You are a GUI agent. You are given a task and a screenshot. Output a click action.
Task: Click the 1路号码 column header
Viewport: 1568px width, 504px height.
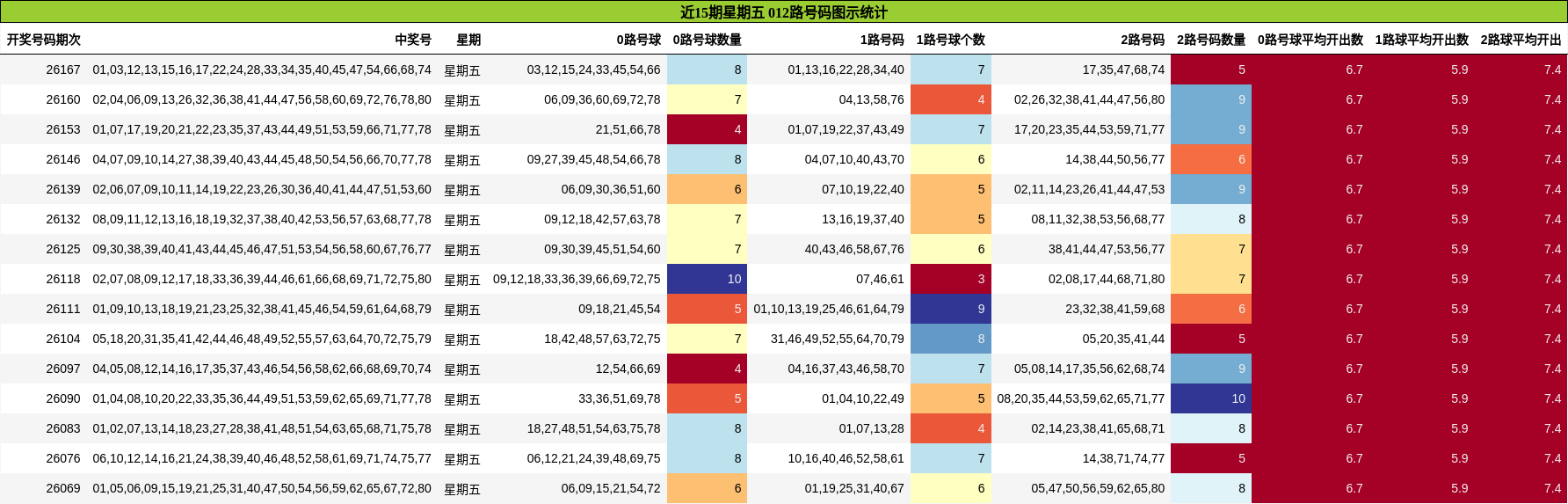[x=882, y=40]
